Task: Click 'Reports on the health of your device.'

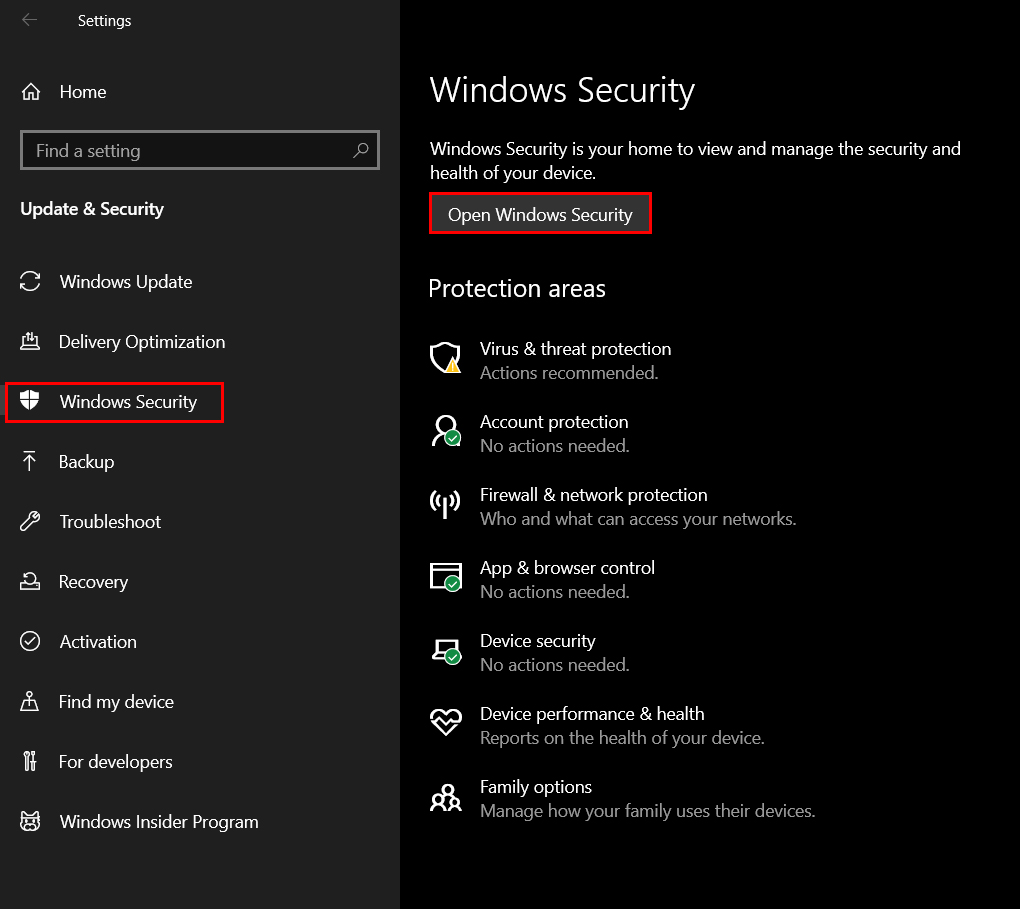Action: point(622,738)
